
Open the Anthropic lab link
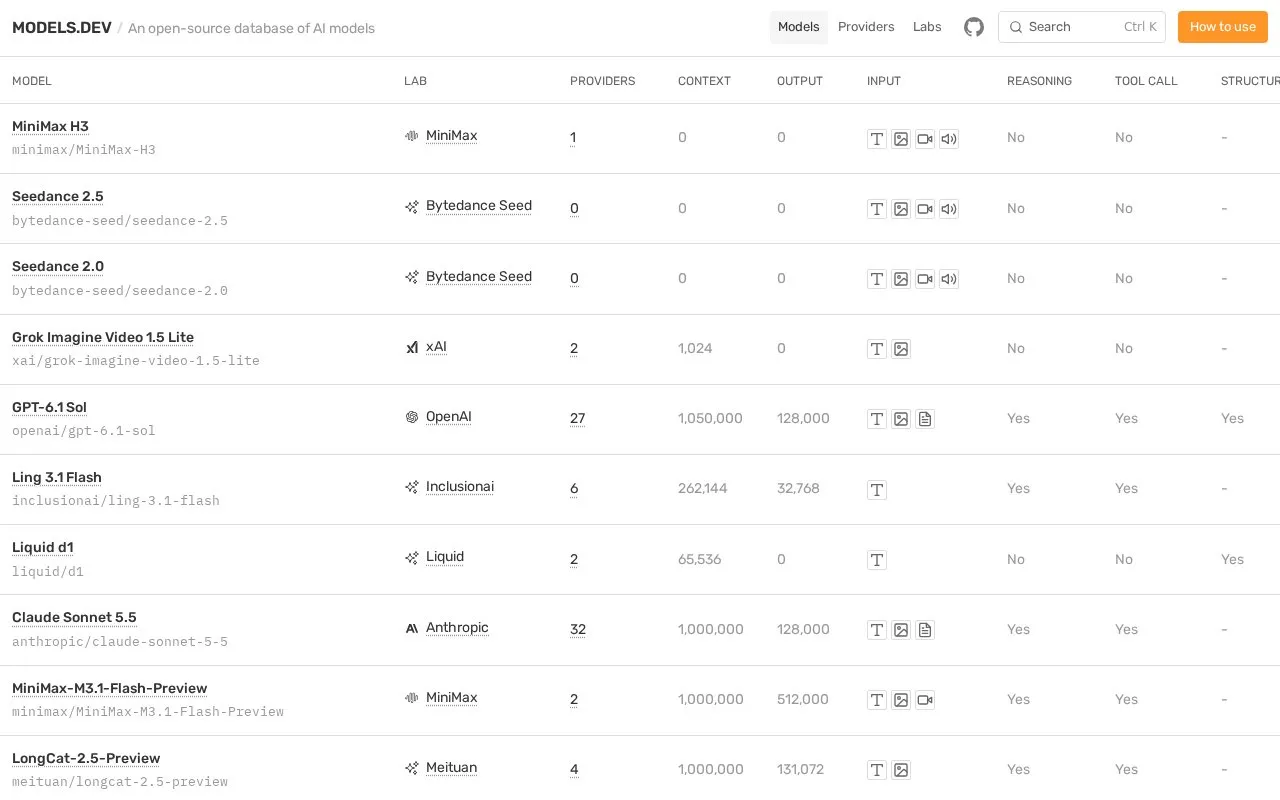(457, 628)
